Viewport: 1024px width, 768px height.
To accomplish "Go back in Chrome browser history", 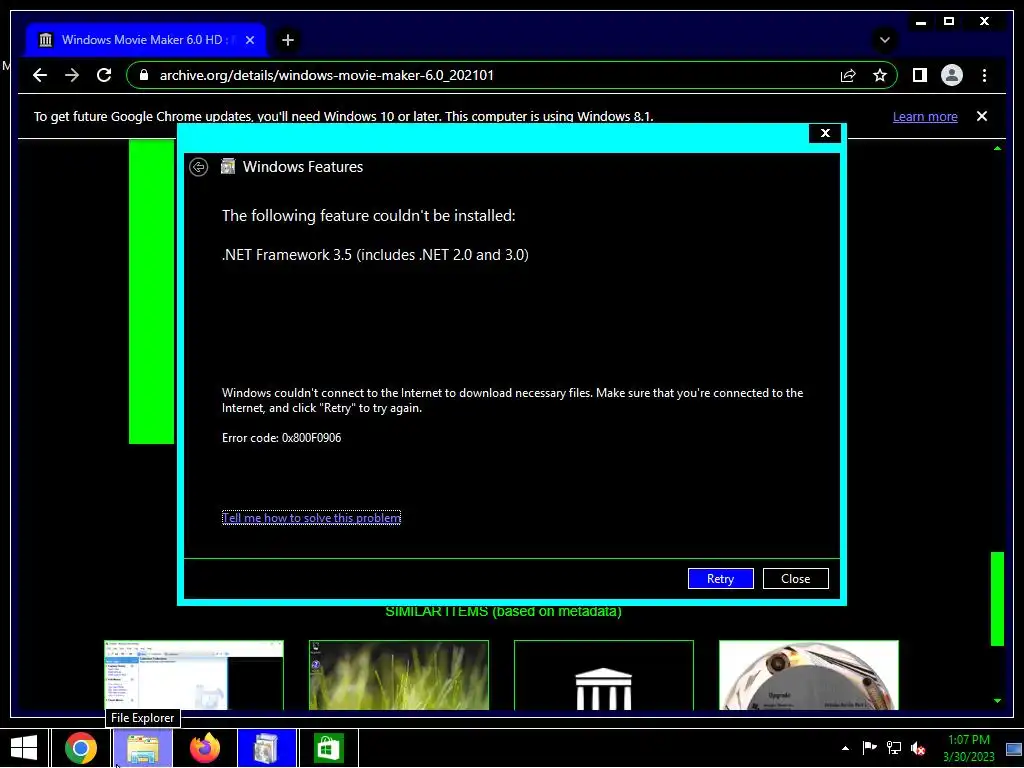I will pyautogui.click(x=40, y=75).
